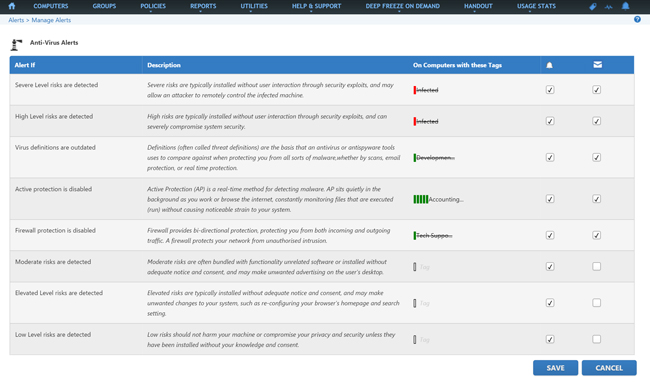This screenshot has height=391, width=650.
Task: Toggle bell notification for Moderate risks
Action: pos(550,267)
